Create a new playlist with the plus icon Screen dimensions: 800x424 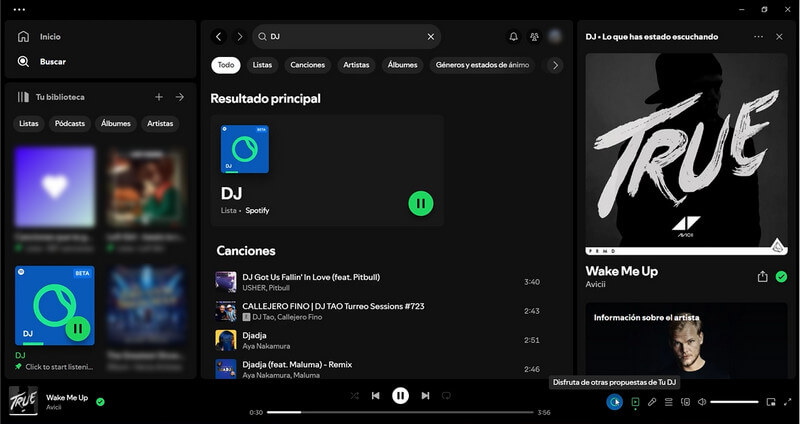(159, 97)
